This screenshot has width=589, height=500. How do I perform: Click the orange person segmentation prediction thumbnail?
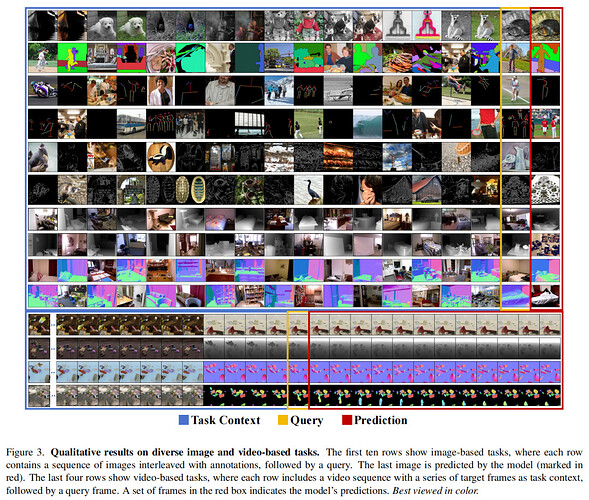(545, 58)
